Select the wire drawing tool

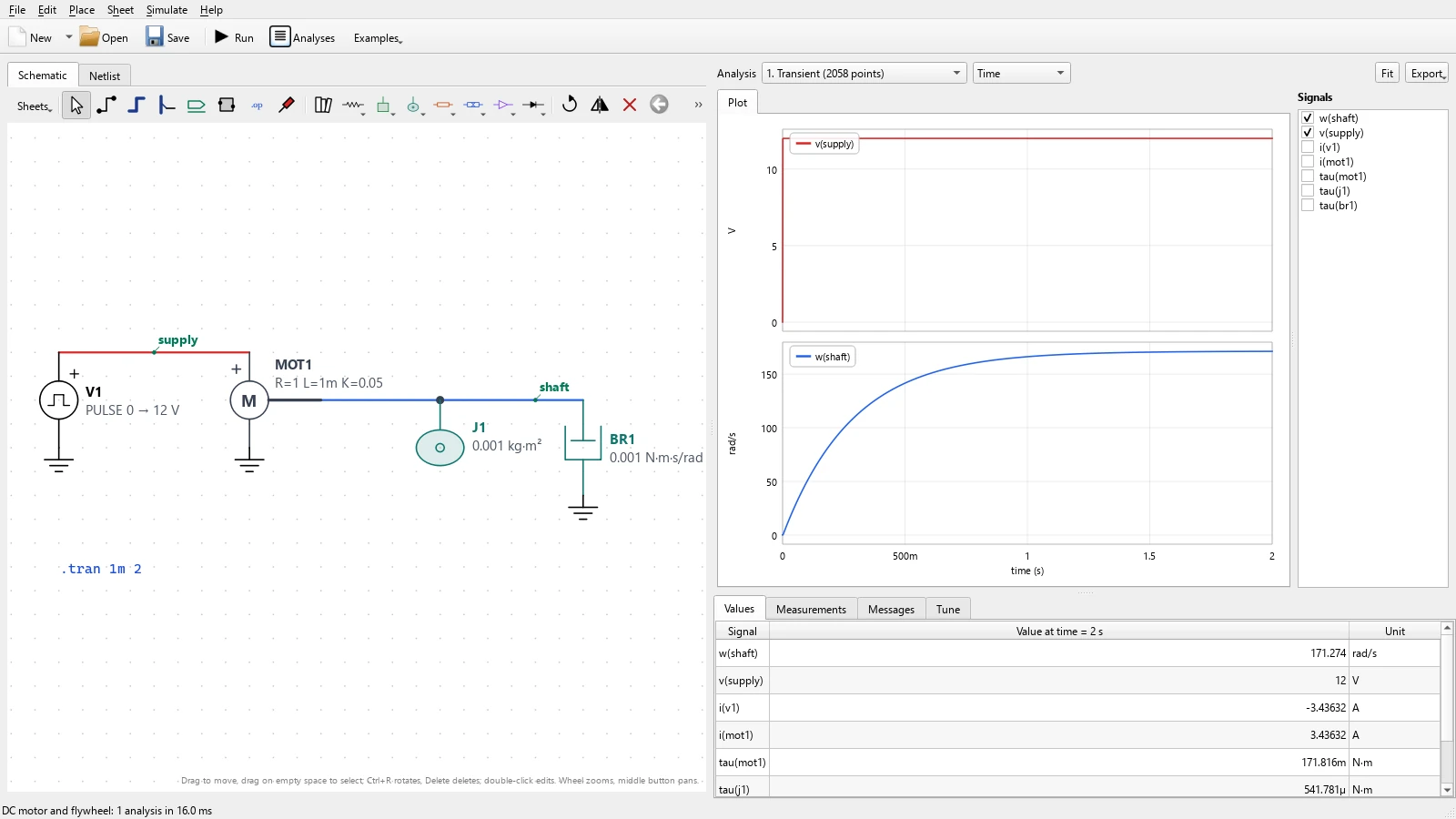106,106
